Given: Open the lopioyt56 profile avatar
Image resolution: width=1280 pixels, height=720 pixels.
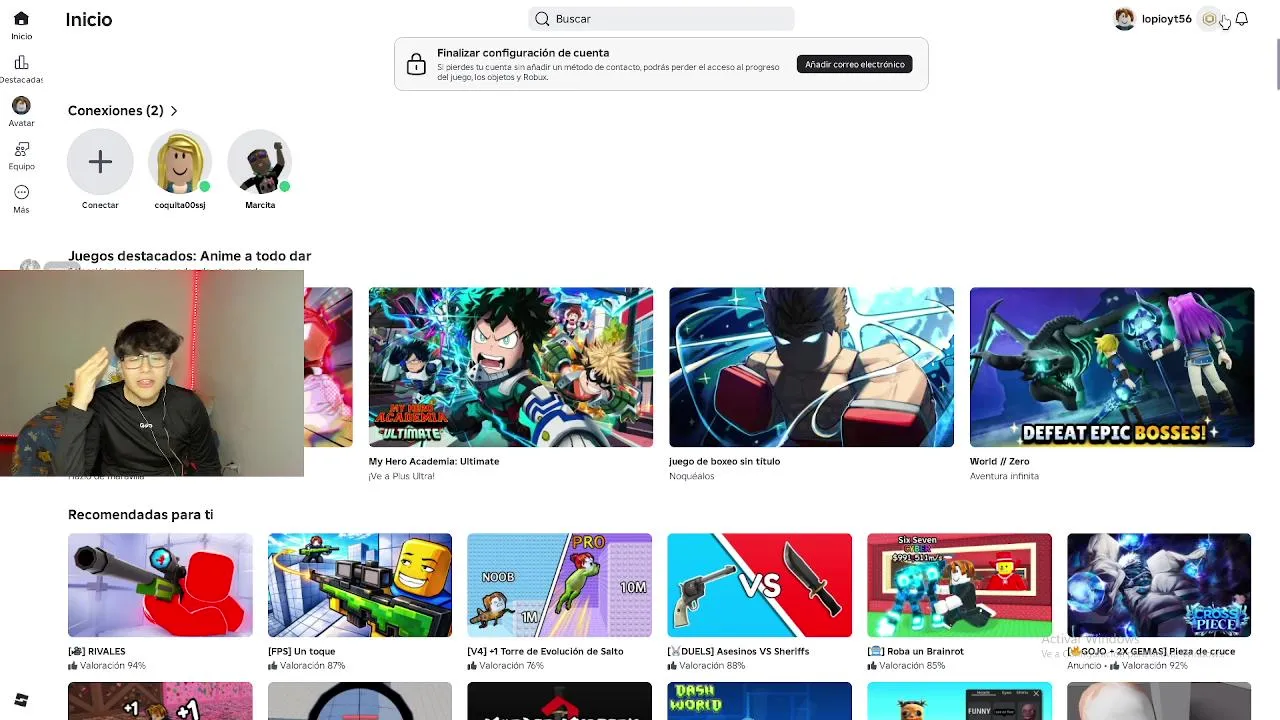Looking at the screenshot, I should point(1125,19).
